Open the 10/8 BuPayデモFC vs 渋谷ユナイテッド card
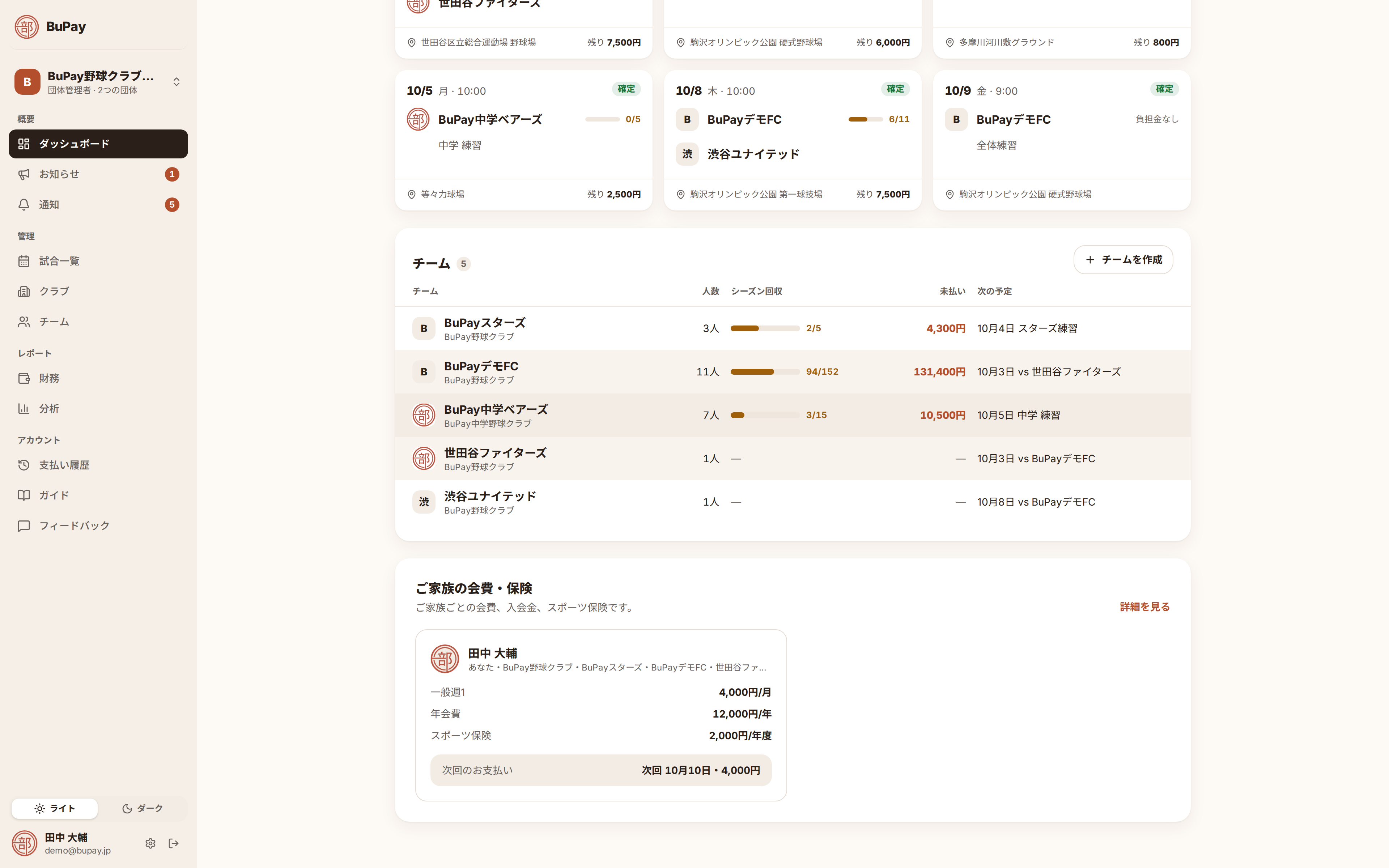Image resolution: width=1389 pixels, height=868 pixels. tap(792, 140)
